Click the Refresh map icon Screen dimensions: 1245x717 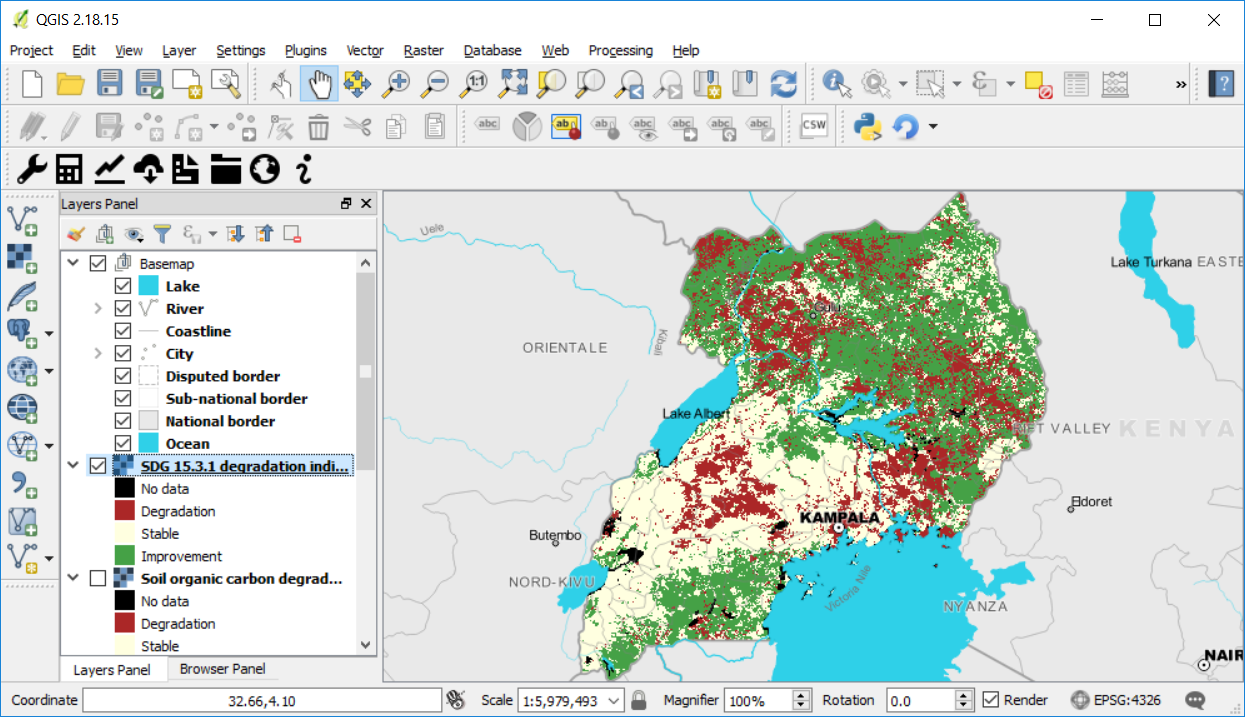click(783, 84)
